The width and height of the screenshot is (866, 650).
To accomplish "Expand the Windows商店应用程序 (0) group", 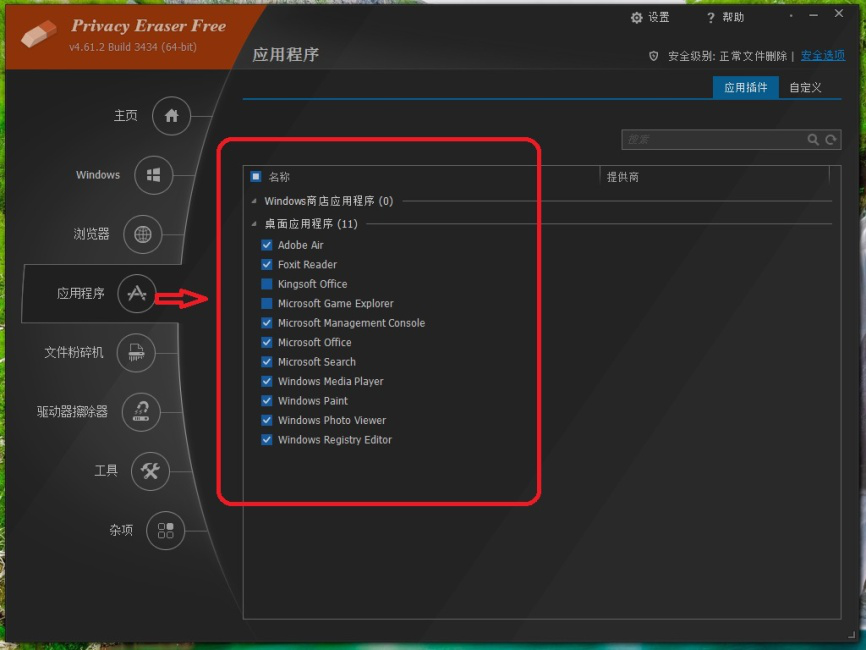I will click(254, 201).
